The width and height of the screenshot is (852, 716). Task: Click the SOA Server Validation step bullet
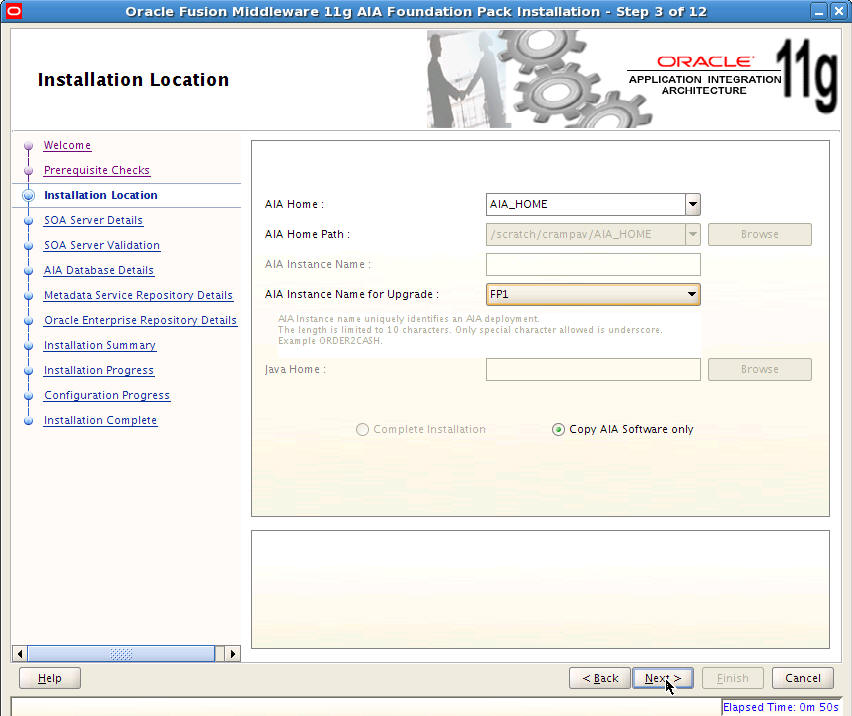(x=29, y=246)
